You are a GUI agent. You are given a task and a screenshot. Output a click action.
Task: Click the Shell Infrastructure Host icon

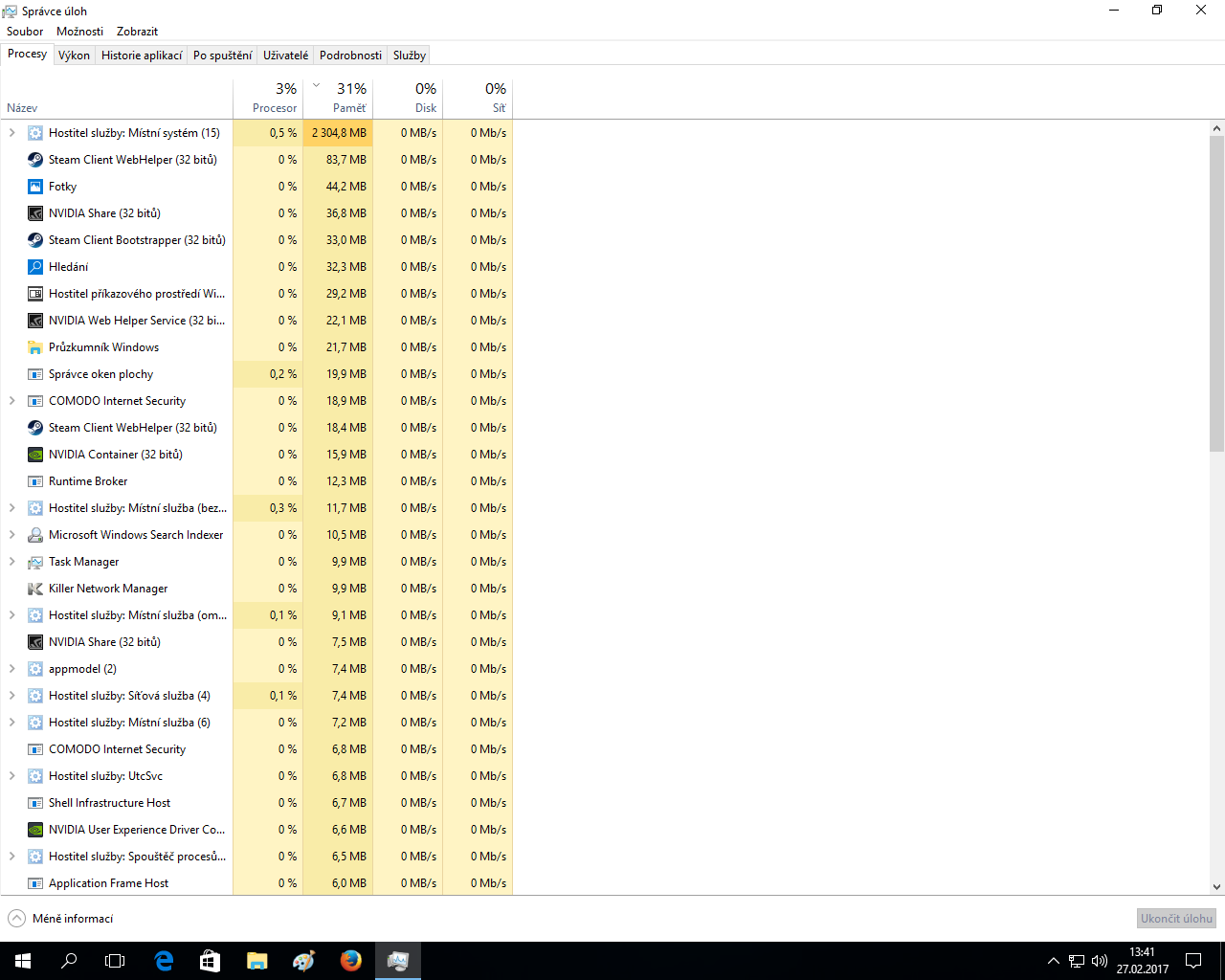pyautogui.click(x=35, y=803)
